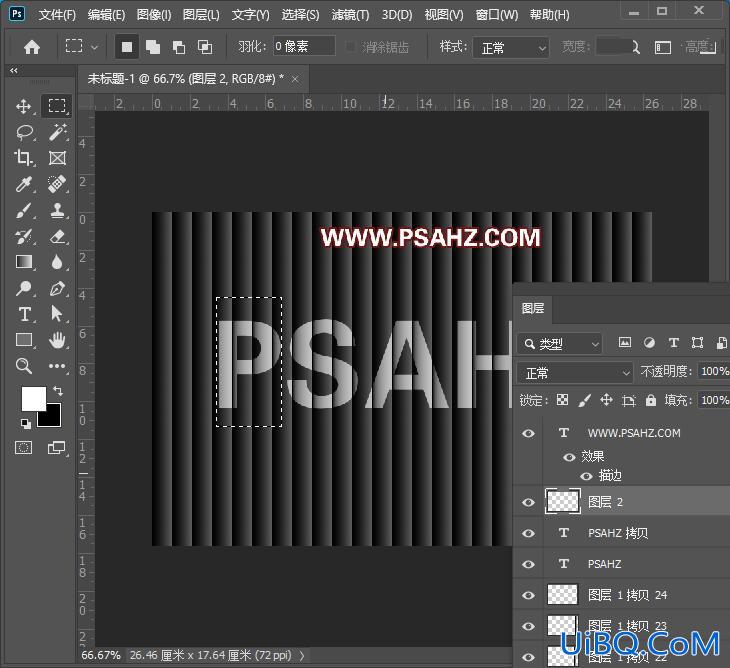The width and height of the screenshot is (730, 668).
Task: Select the Move tool
Action: coord(23,106)
